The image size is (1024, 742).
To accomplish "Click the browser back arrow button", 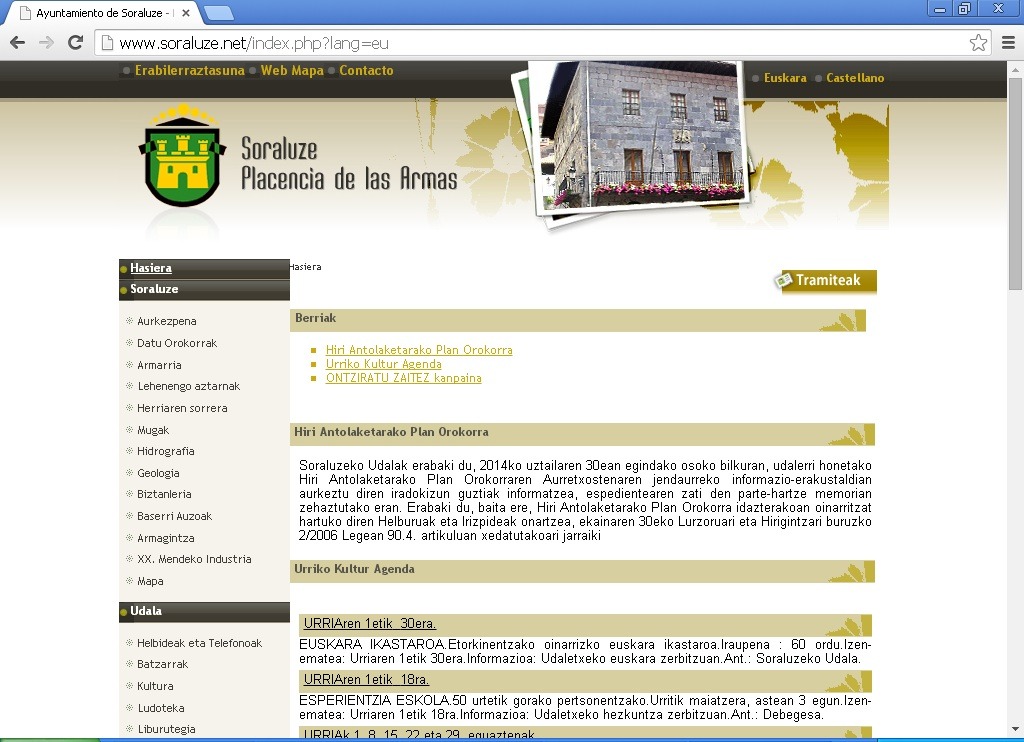I will coord(17,43).
